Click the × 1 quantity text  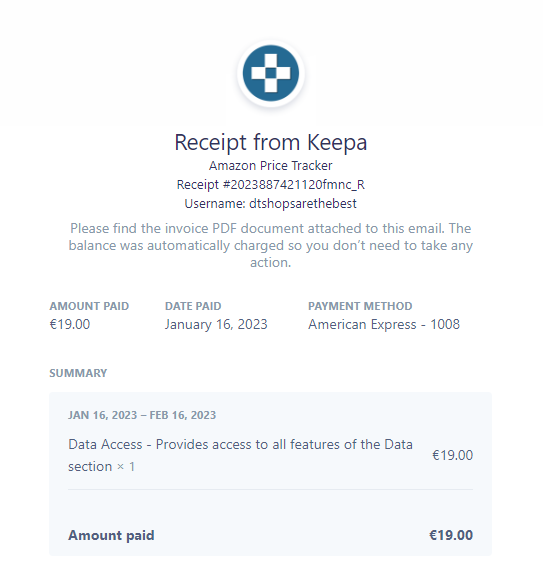126,467
